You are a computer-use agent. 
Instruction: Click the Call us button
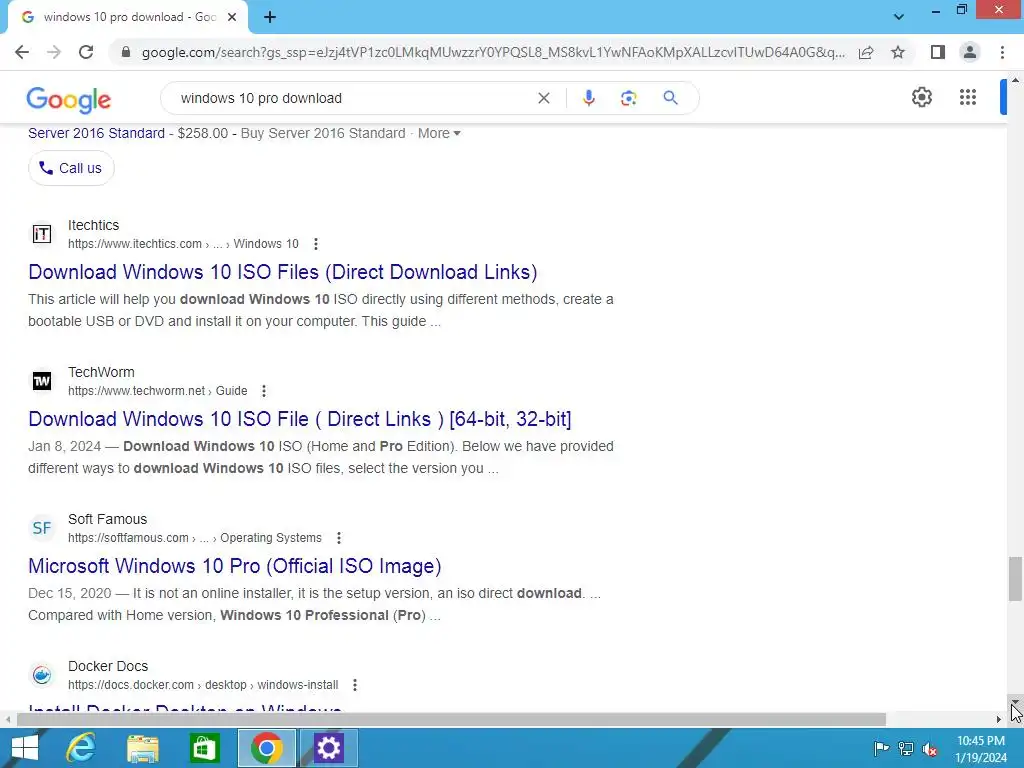[x=71, y=168]
